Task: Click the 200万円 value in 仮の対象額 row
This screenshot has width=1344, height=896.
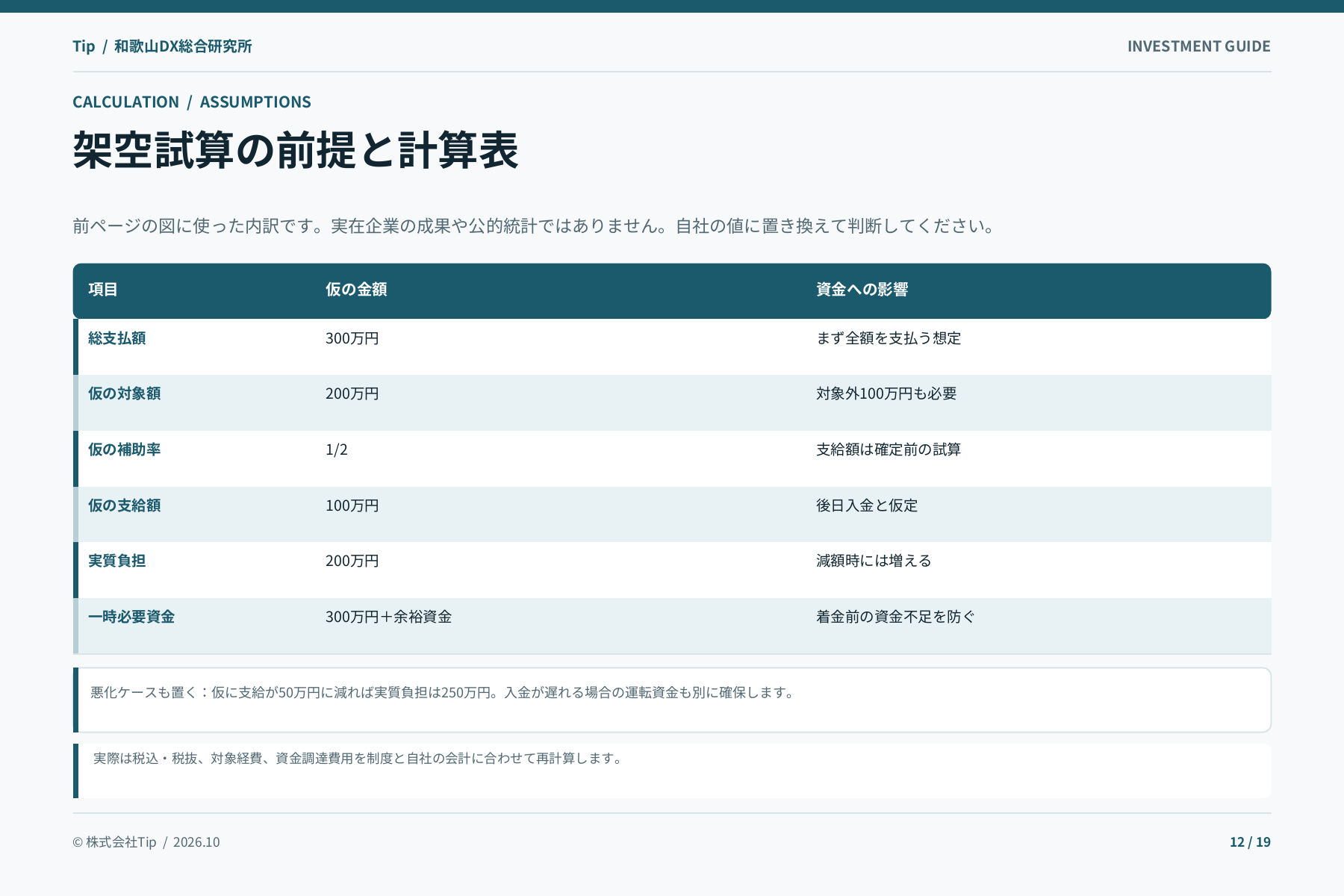Action: tap(352, 393)
